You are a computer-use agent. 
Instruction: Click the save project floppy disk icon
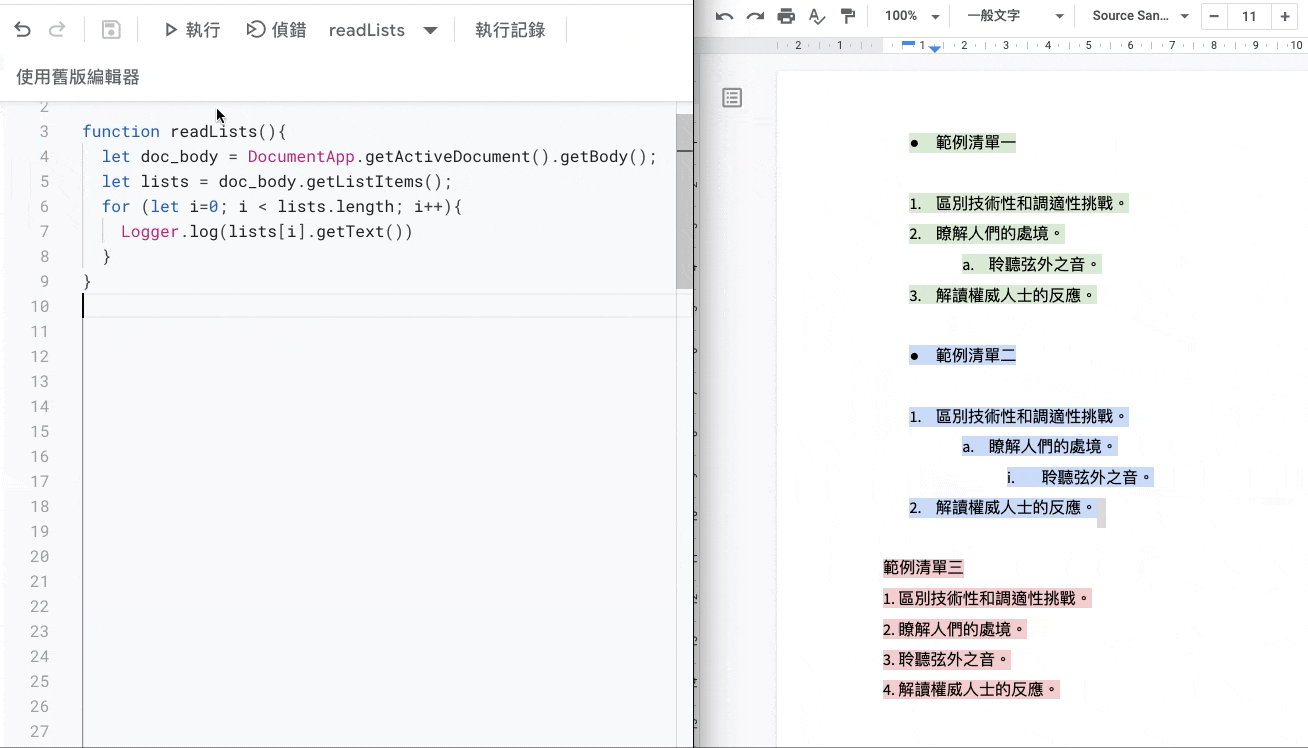pyautogui.click(x=111, y=30)
